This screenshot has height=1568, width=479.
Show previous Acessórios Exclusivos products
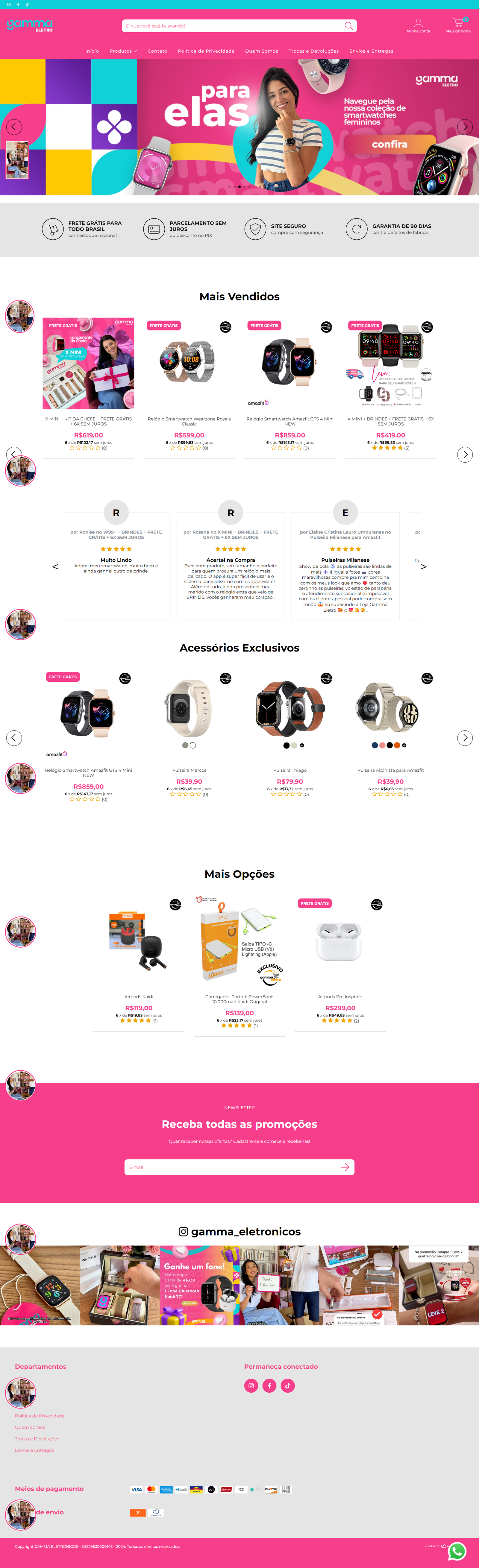click(14, 738)
